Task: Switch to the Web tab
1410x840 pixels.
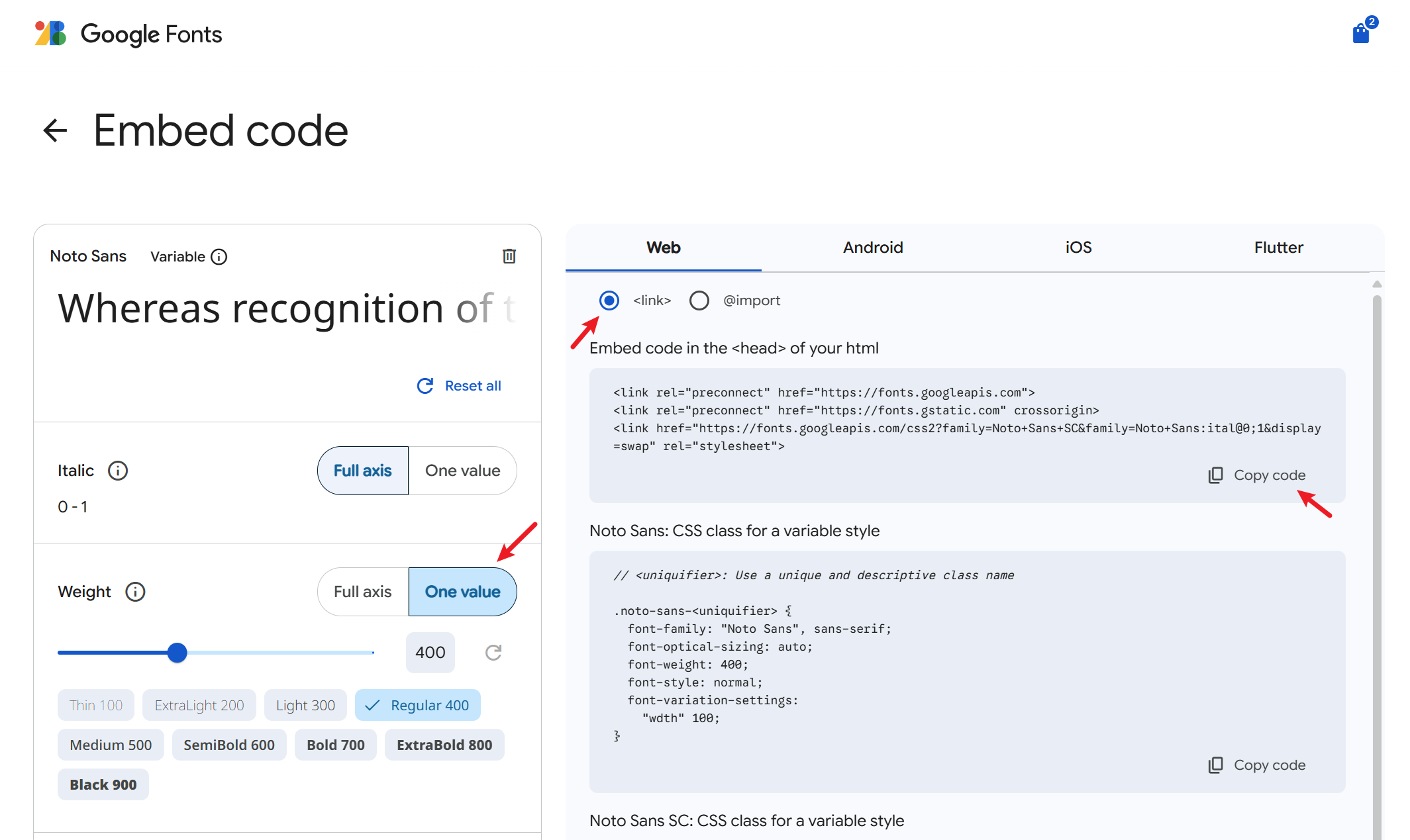Action: [664, 248]
